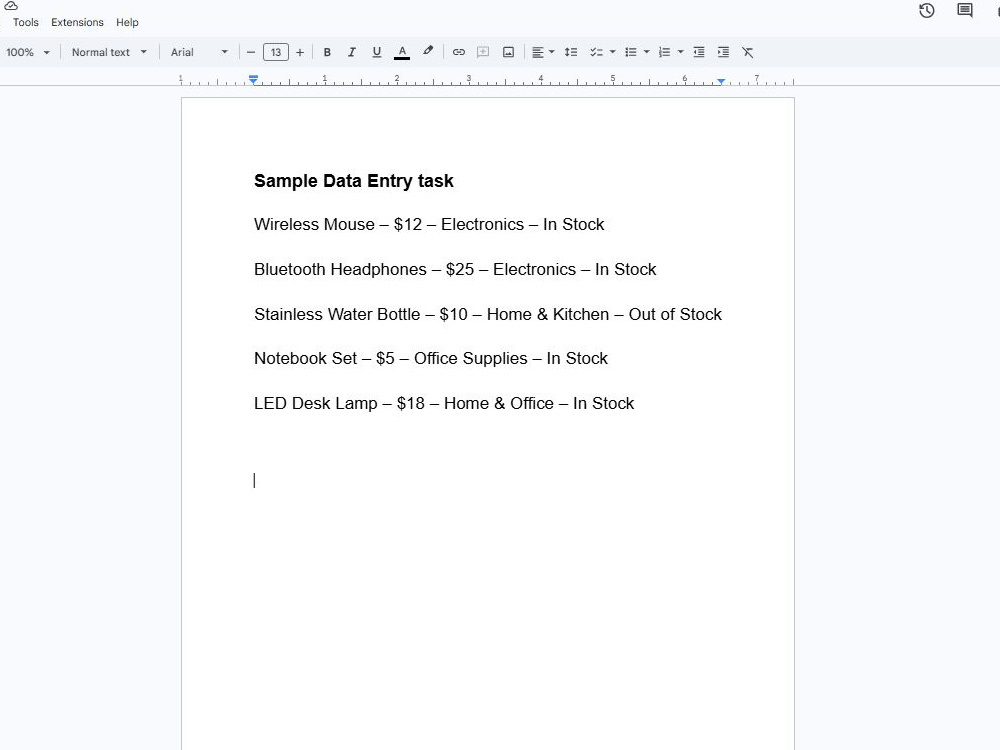Increase font size with plus button

point(300,52)
